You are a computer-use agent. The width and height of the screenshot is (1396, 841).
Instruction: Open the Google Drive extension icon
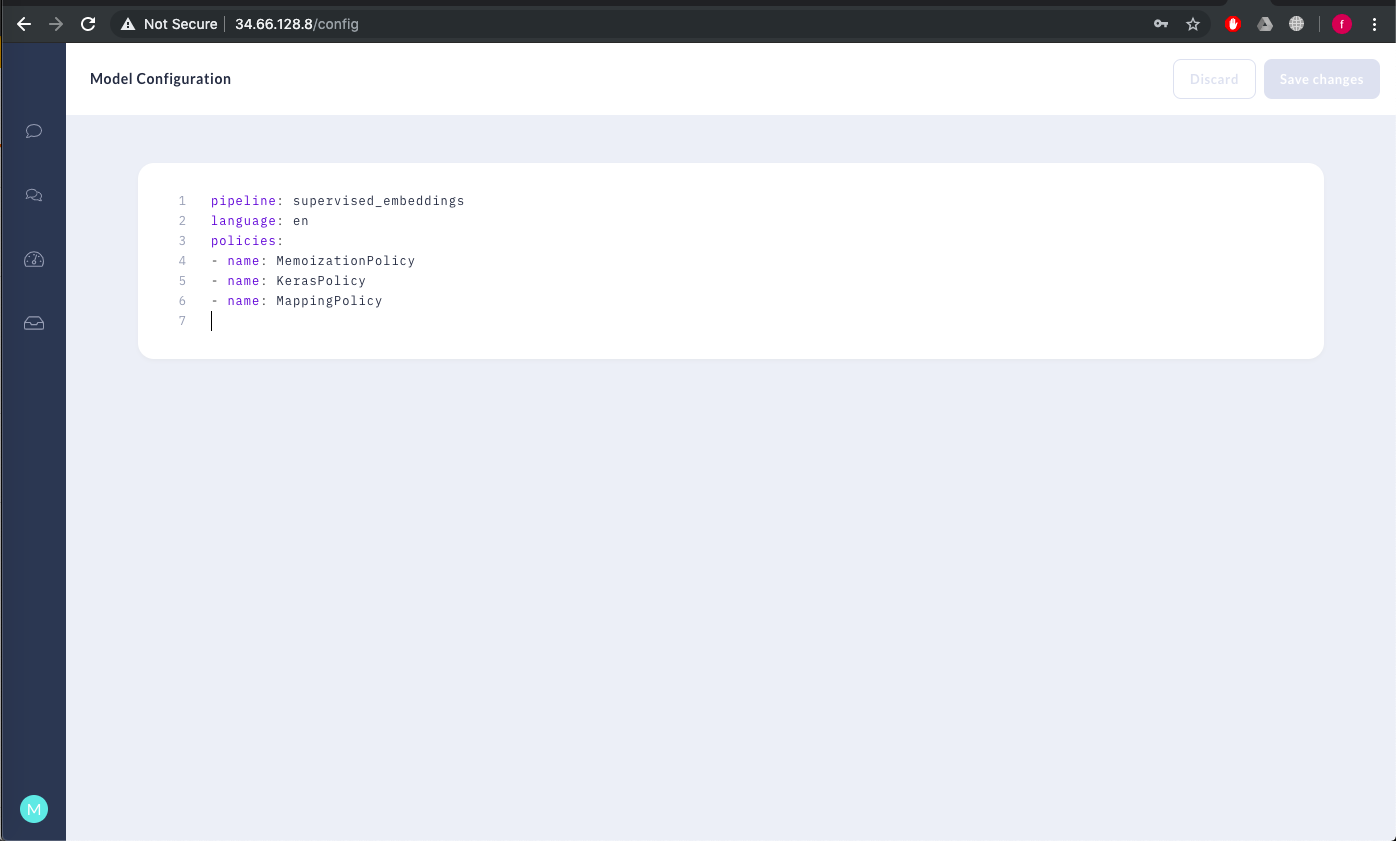click(1265, 24)
